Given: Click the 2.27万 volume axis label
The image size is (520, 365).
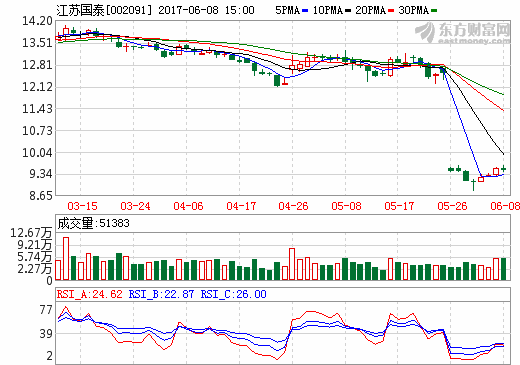Looking at the screenshot, I should (x=35, y=269).
